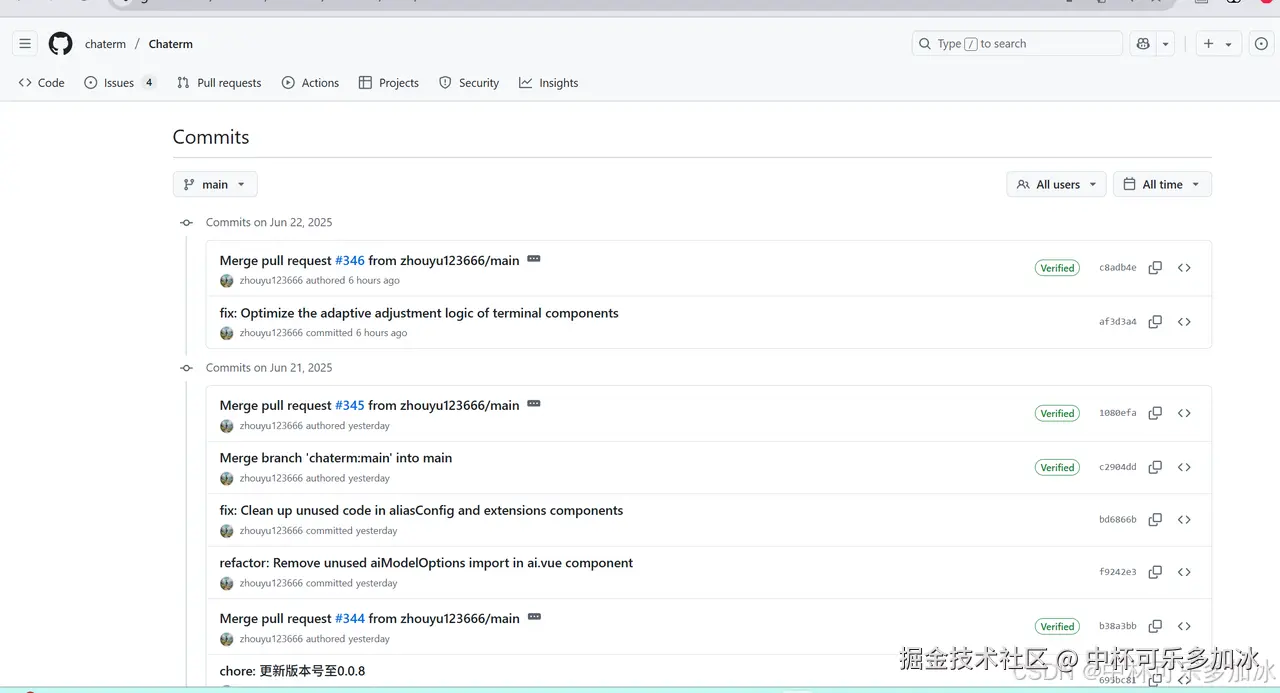Open the All users filter dropdown
This screenshot has height=693, width=1280.
point(1057,184)
